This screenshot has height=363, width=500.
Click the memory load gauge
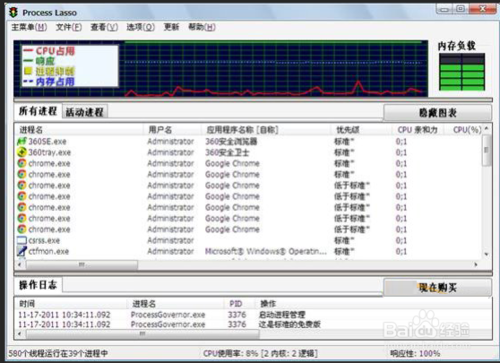(x=462, y=72)
